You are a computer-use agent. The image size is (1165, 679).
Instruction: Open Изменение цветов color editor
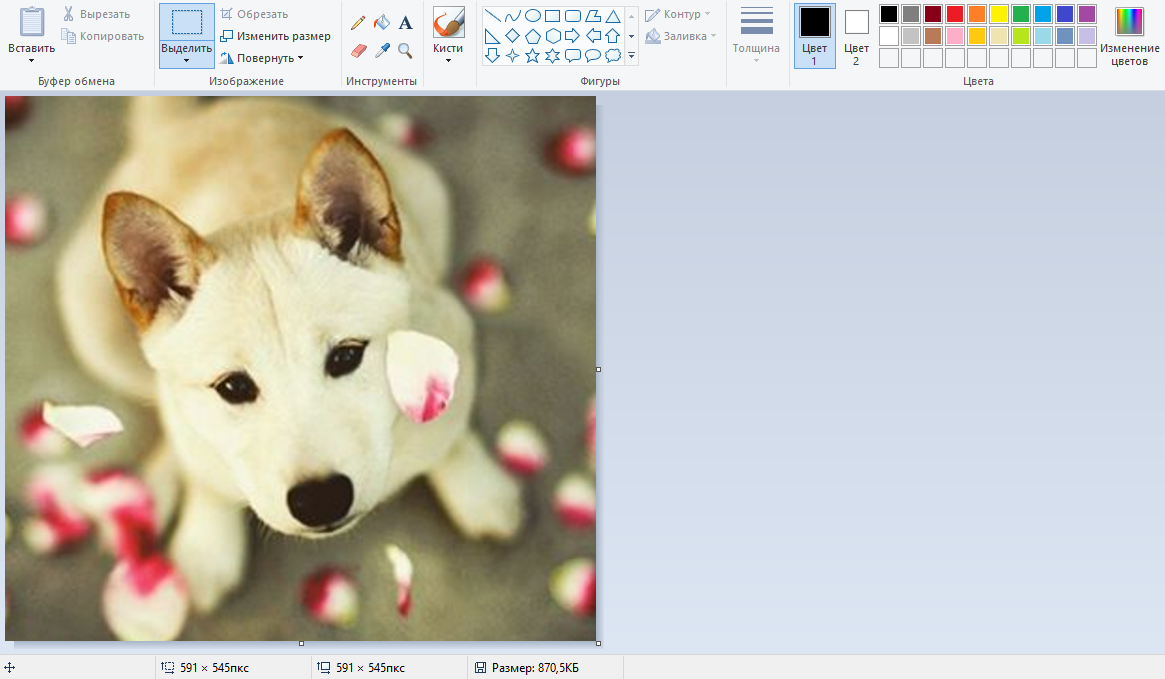1129,35
